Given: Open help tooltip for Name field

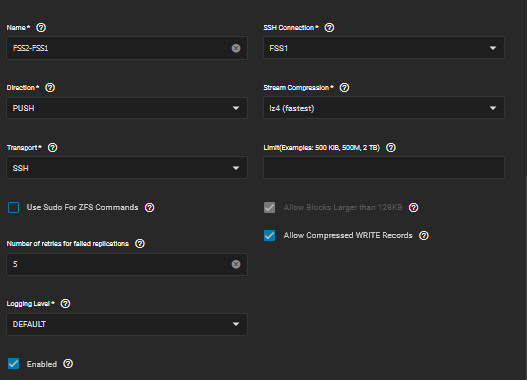Looking at the screenshot, I should pyautogui.click(x=41, y=28).
